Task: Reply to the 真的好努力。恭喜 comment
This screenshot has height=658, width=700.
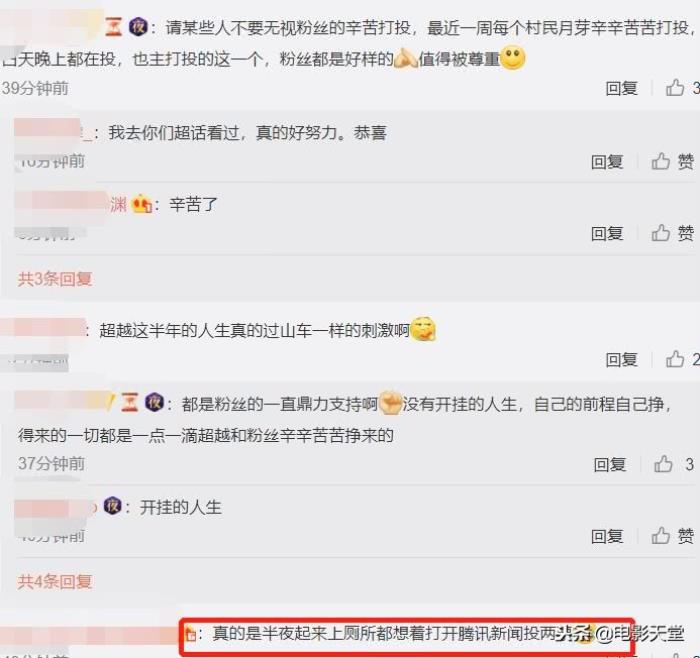Action: click(607, 162)
